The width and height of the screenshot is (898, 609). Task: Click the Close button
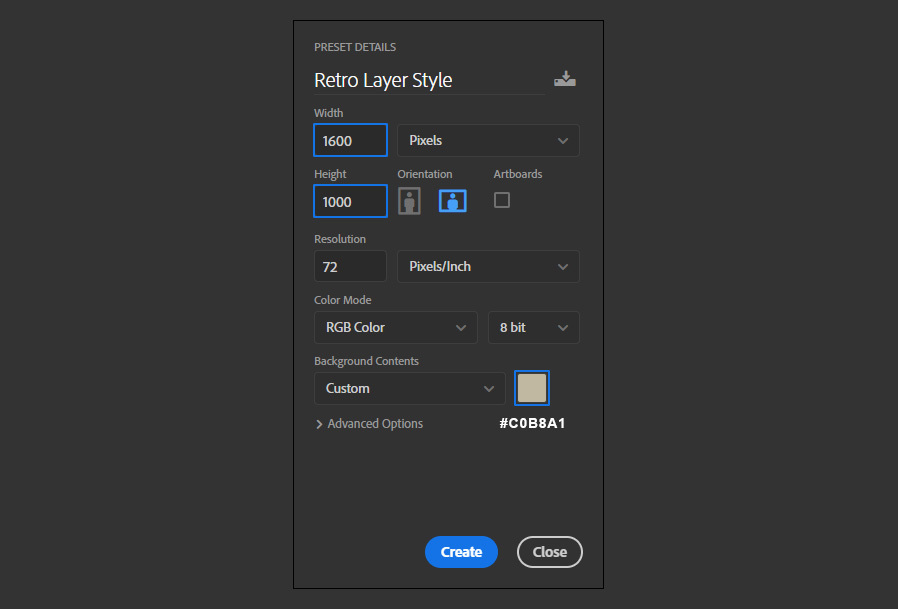[549, 552]
